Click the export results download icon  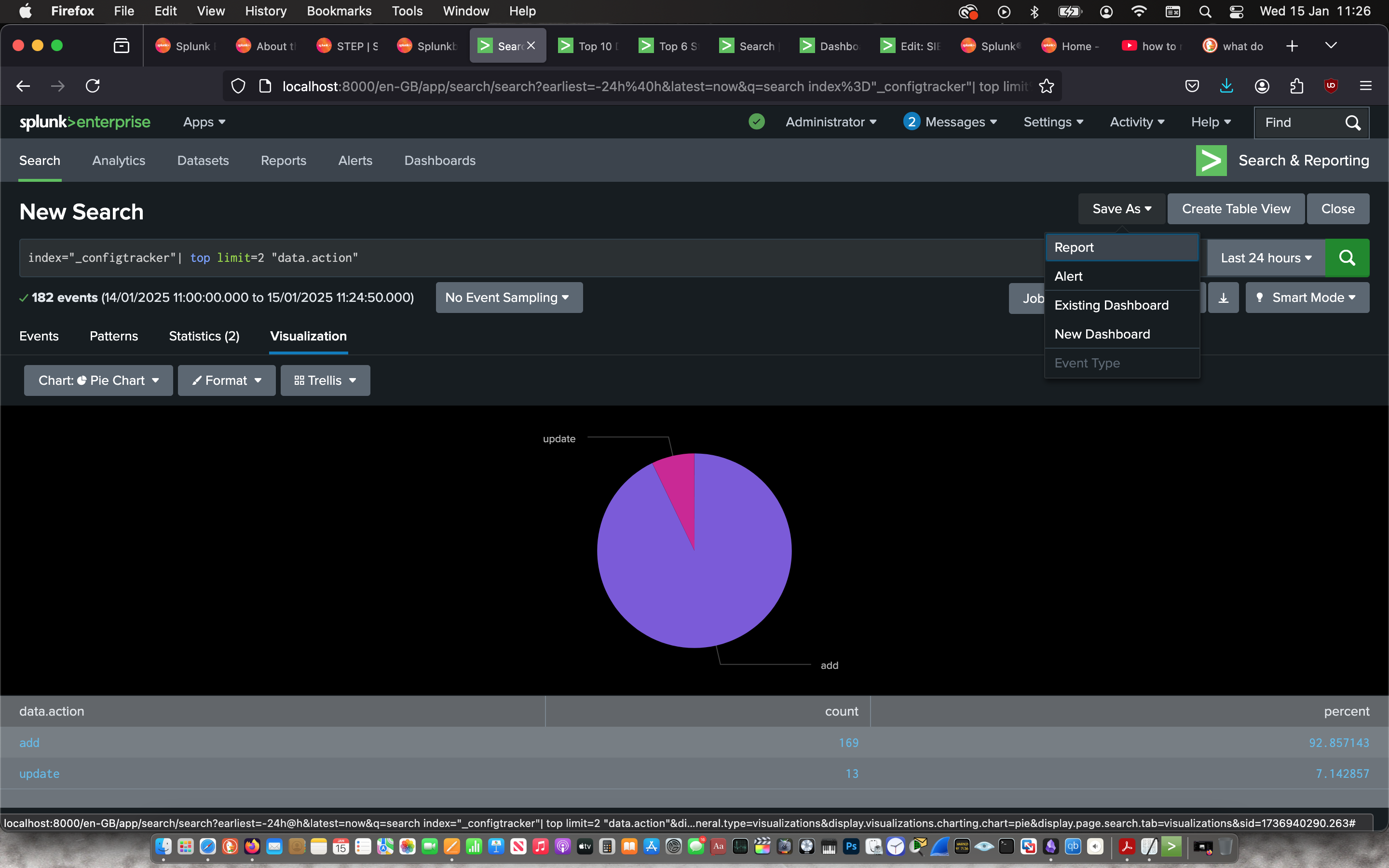[x=1223, y=298]
